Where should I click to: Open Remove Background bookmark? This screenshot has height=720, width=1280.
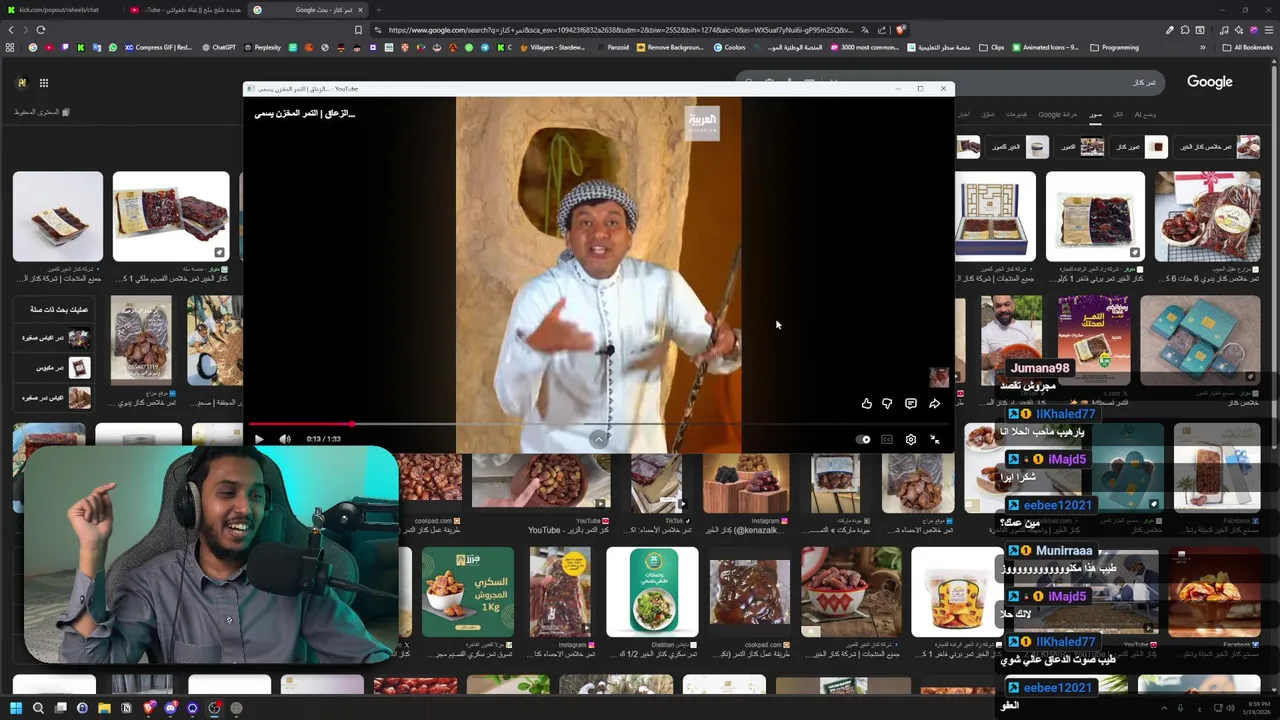coord(670,47)
